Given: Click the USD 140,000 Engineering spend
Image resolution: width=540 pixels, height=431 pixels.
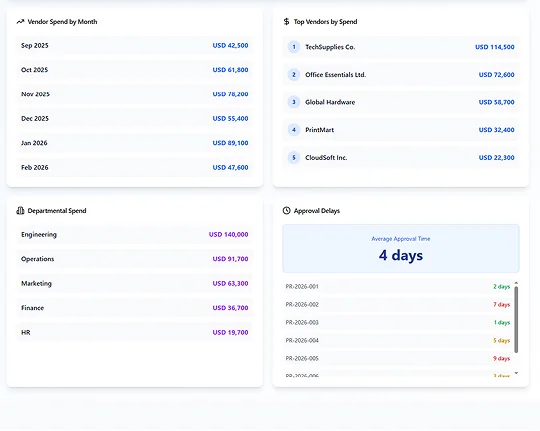Looking at the screenshot, I should 229,235.
